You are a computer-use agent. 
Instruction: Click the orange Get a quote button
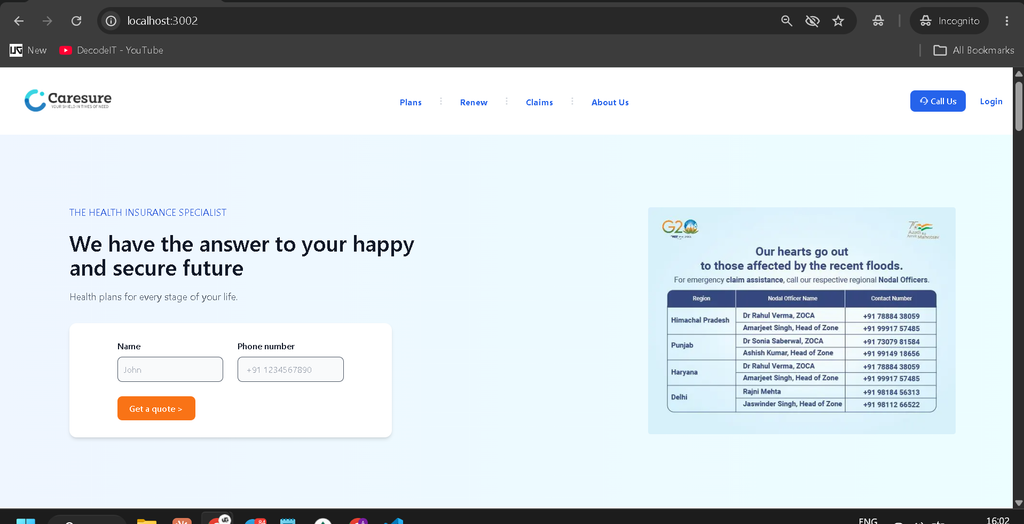[x=156, y=408]
